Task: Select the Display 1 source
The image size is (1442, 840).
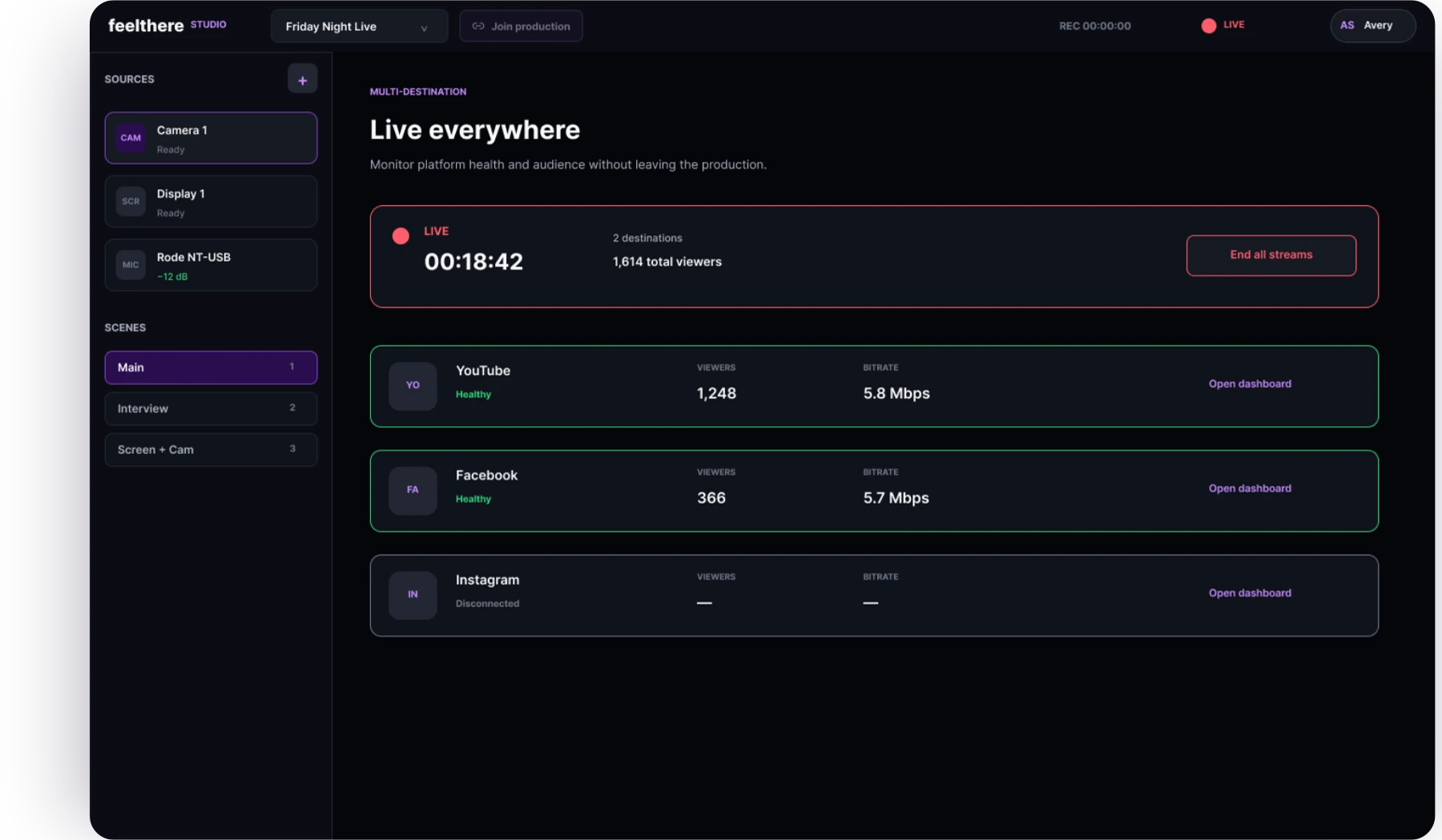Action: click(211, 201)
